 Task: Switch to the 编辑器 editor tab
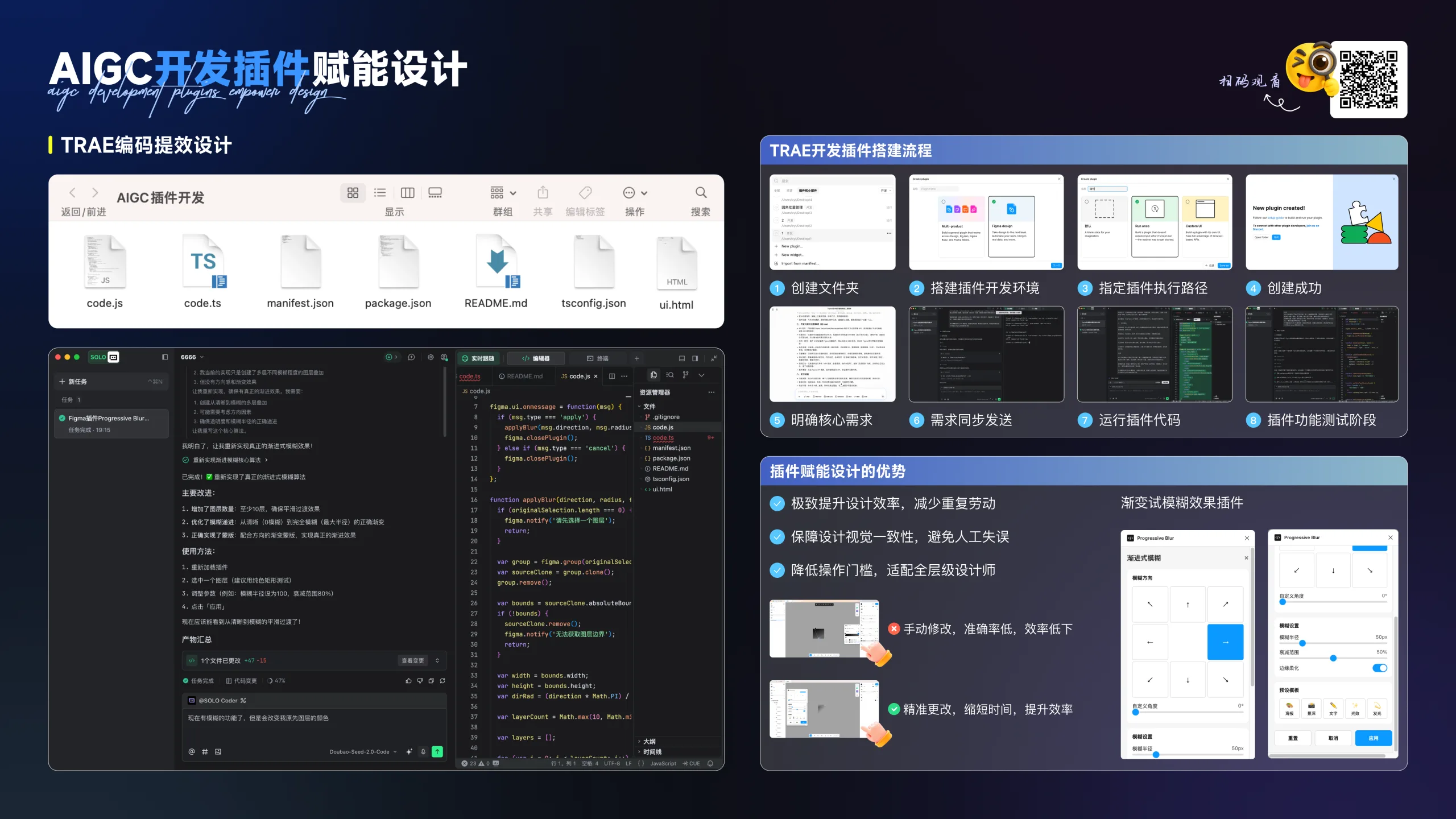click(x=536, y=358)
